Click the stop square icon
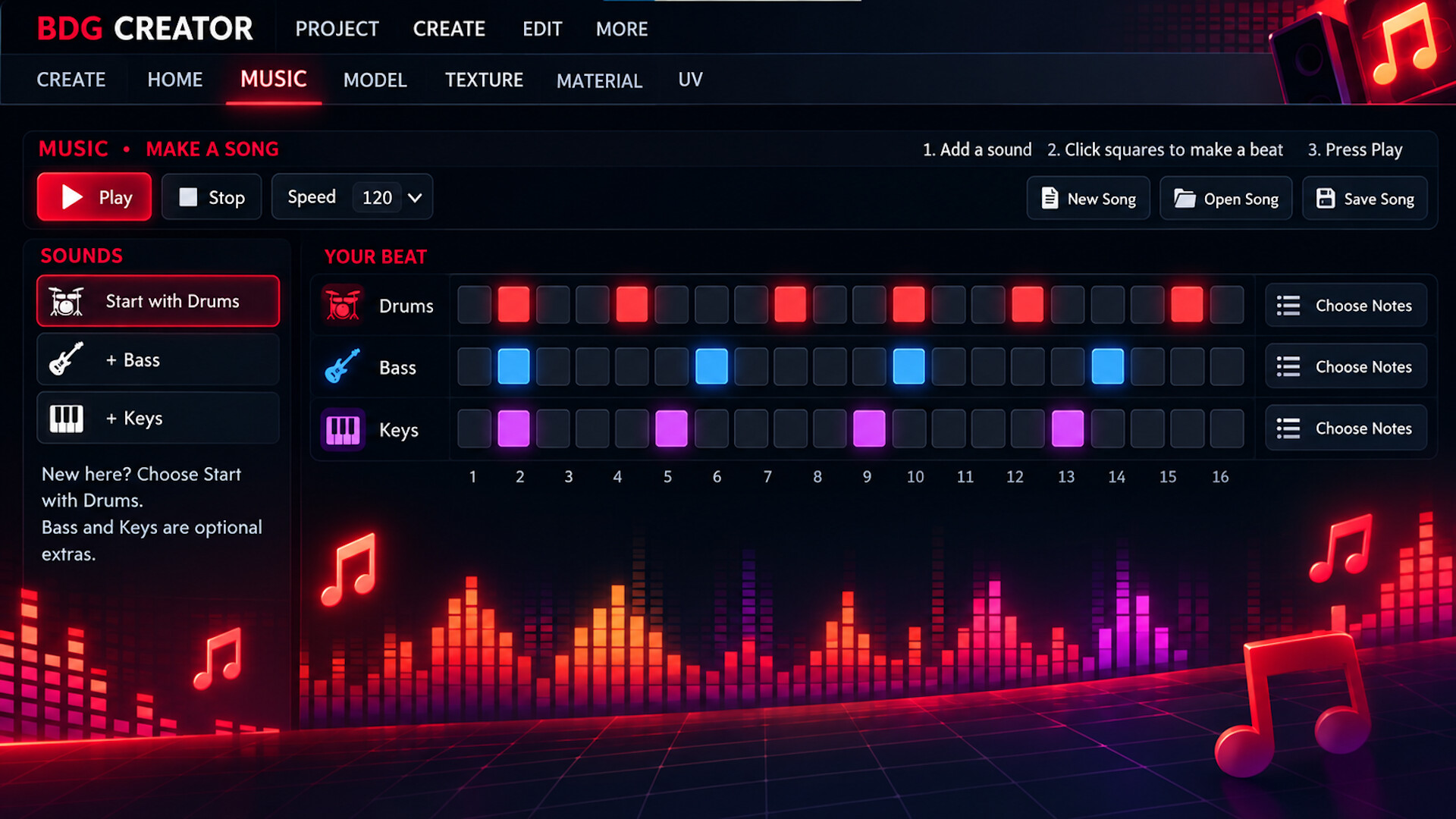1456x819 pixels. 188,197
